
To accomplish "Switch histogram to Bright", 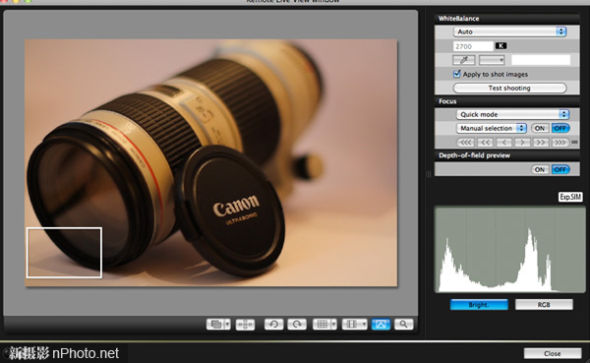I will pyautogui.click(x=479, y=305).
